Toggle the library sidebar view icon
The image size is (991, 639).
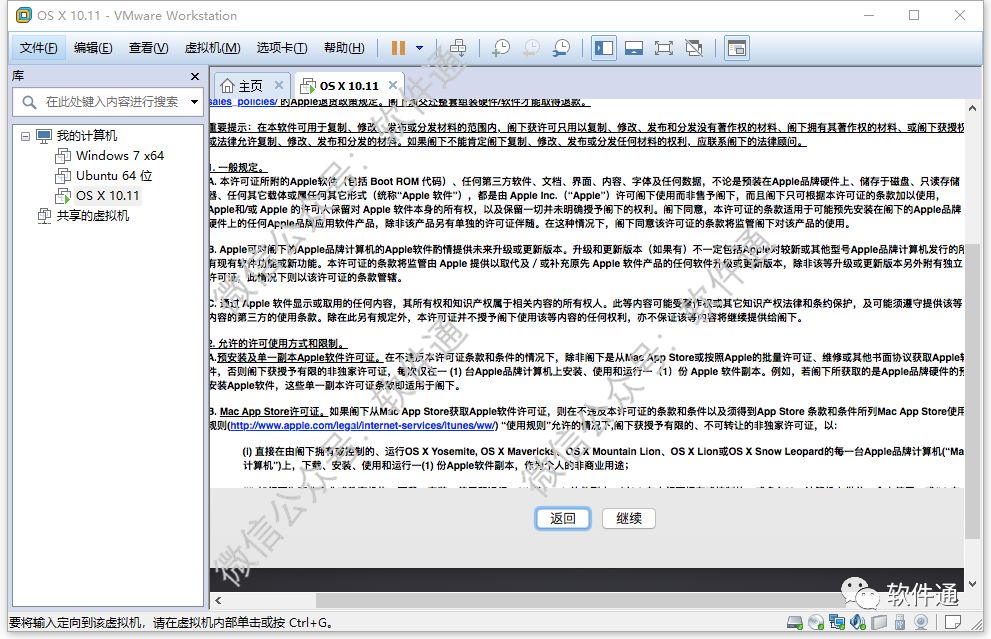pyautogui.click(x=604, y=48)
